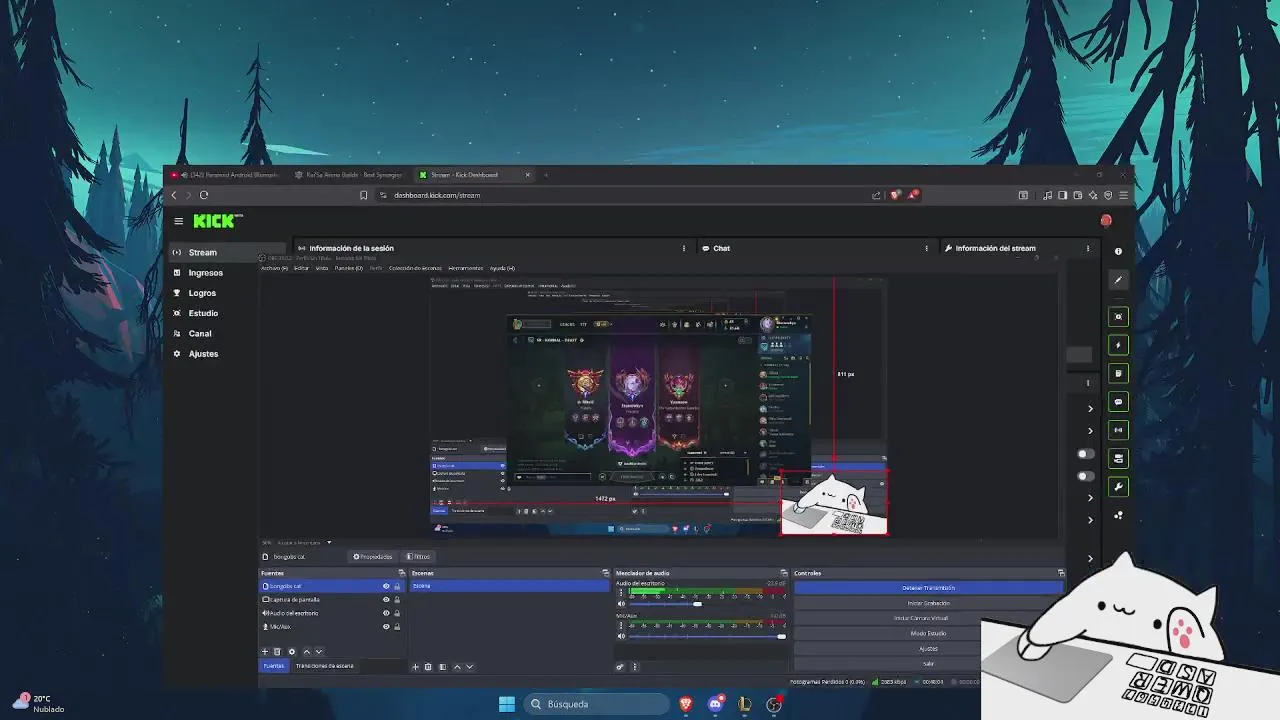Click Modo Estudio button
Screen dimensions: 1280x720
[x=928, y=633]
